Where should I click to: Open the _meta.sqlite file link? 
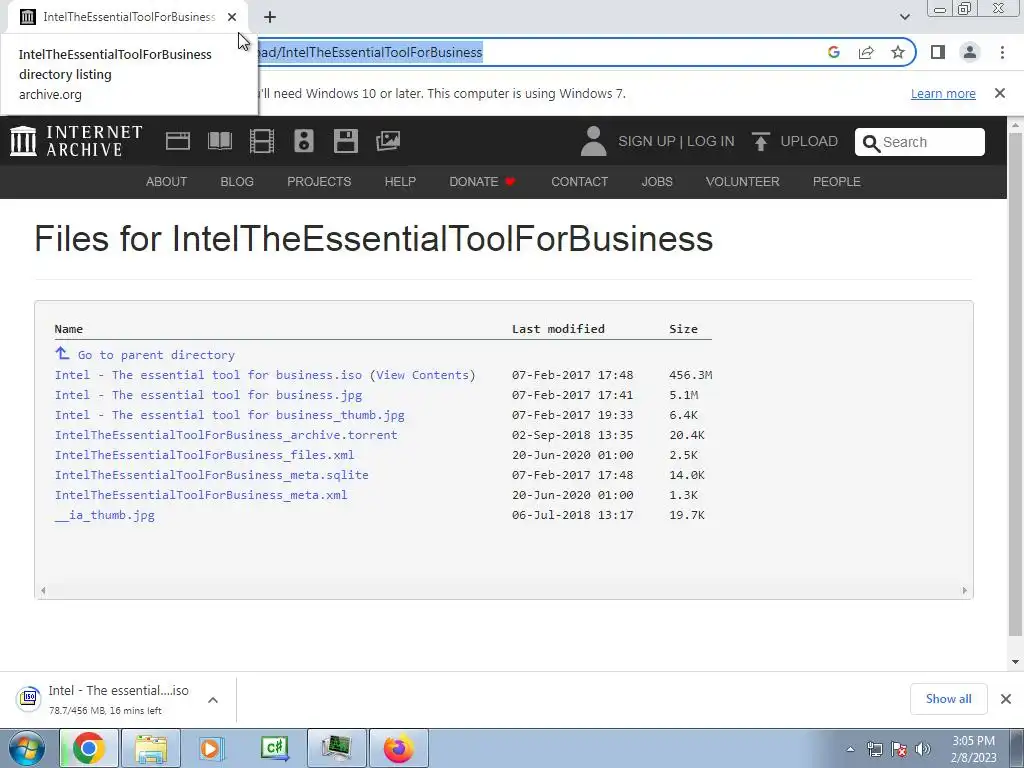212,475
